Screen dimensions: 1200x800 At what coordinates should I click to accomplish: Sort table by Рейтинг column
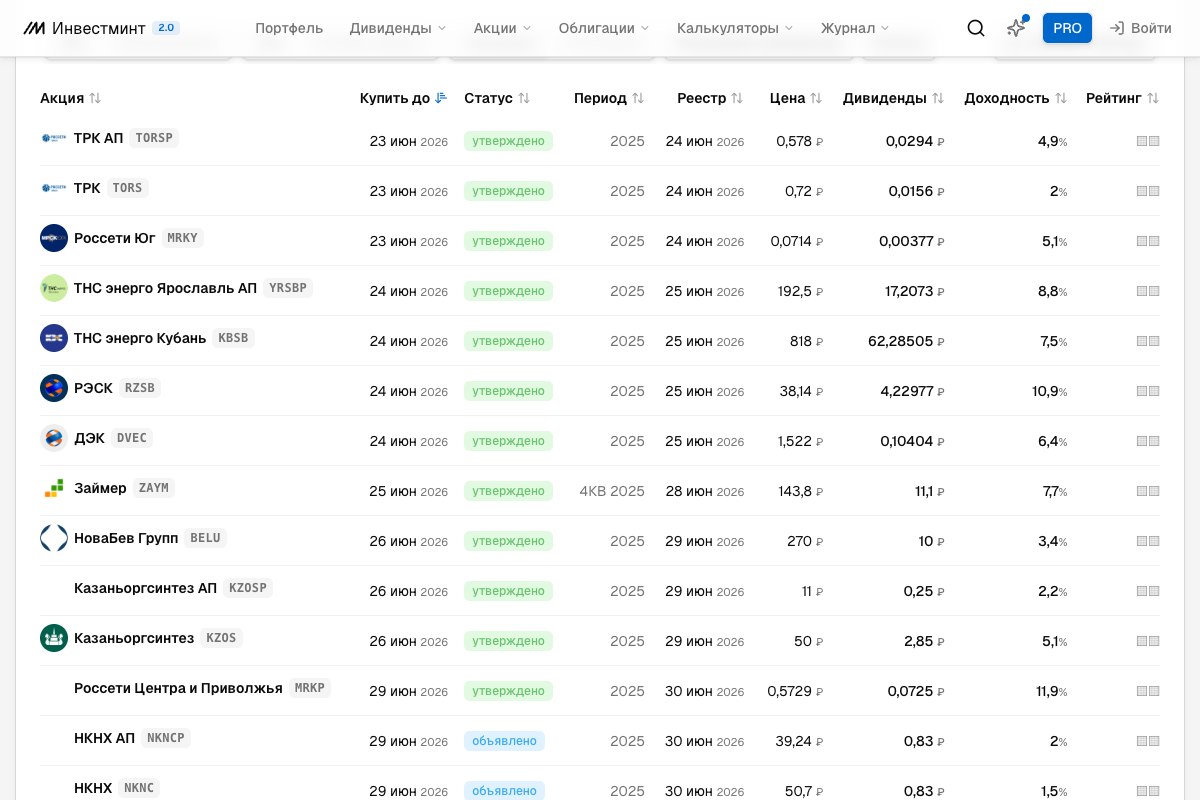point(1123,98)
